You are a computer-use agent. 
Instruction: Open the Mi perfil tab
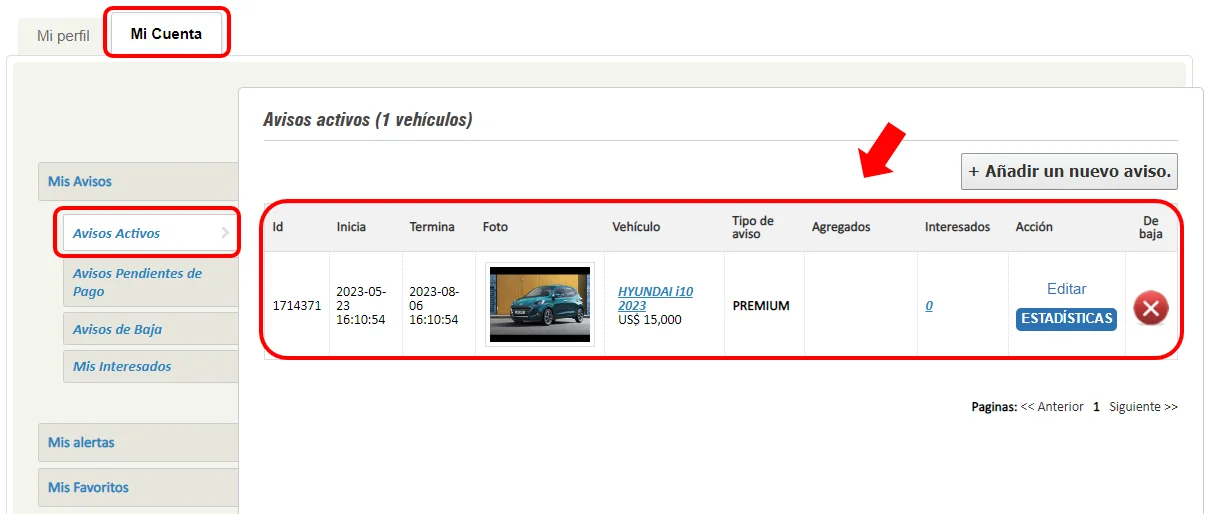(63, 35)
